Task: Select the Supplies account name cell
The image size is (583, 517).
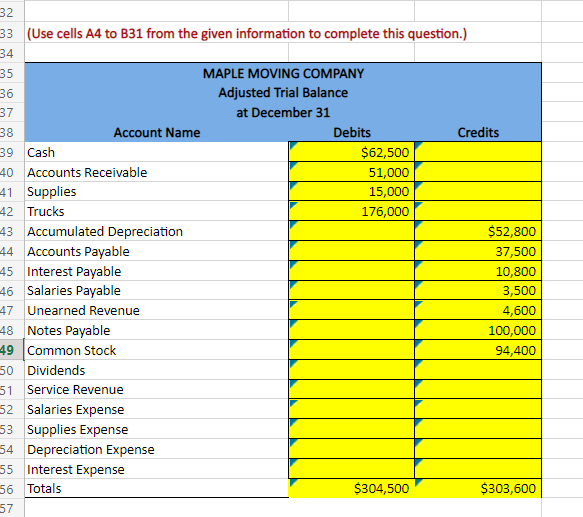Action: [156, 191]
